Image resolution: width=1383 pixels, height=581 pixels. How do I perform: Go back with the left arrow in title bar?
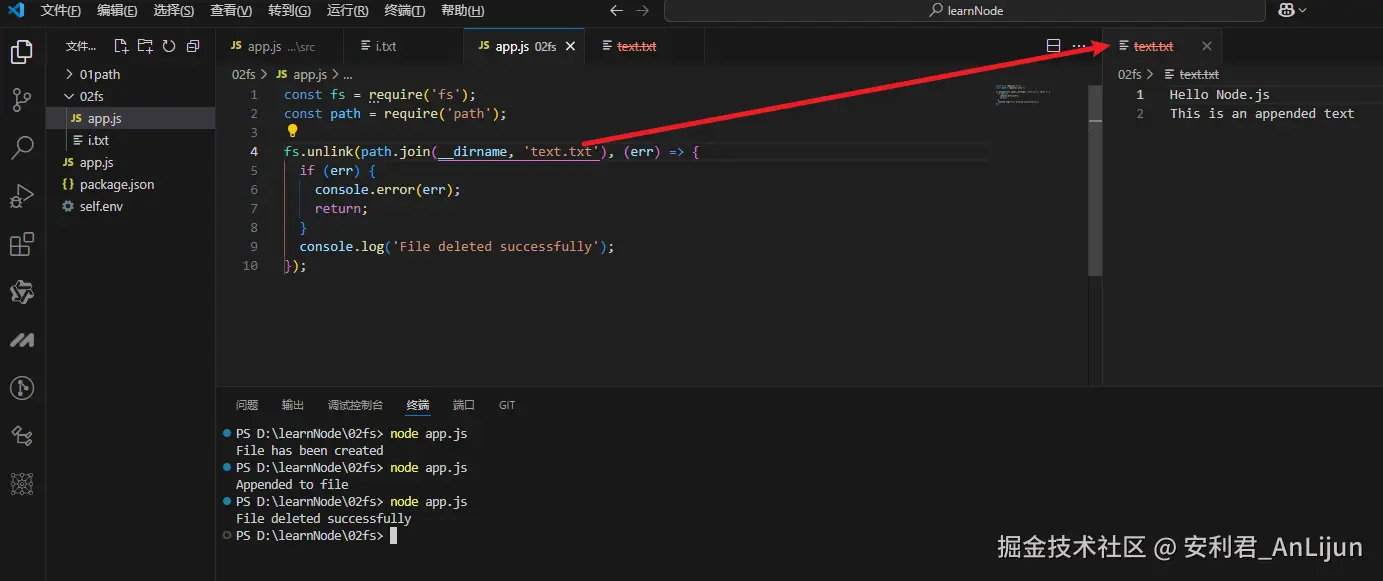click(617, 11)
